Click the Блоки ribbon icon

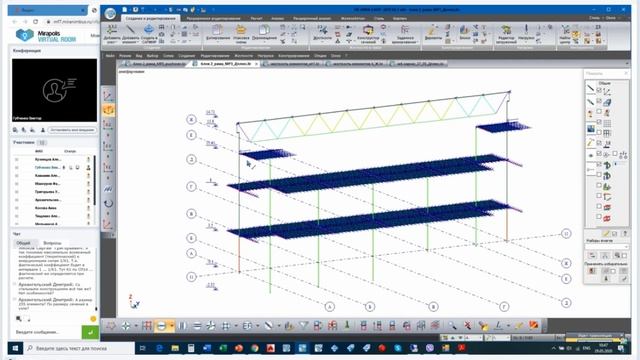click(x=464, y=33)
